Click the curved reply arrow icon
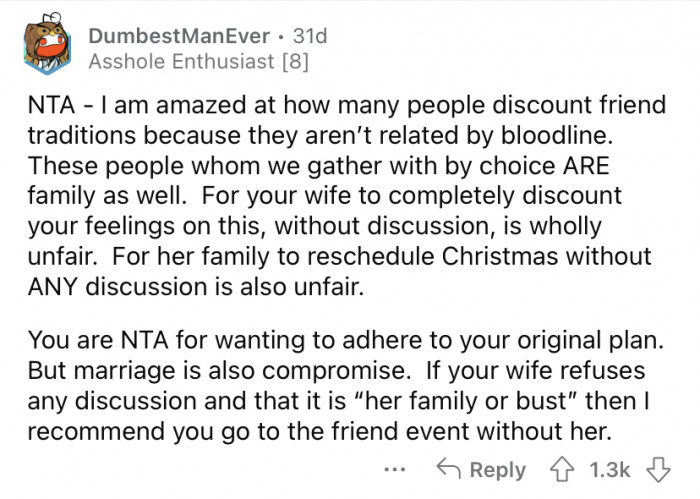 click(x=447, y=469)
